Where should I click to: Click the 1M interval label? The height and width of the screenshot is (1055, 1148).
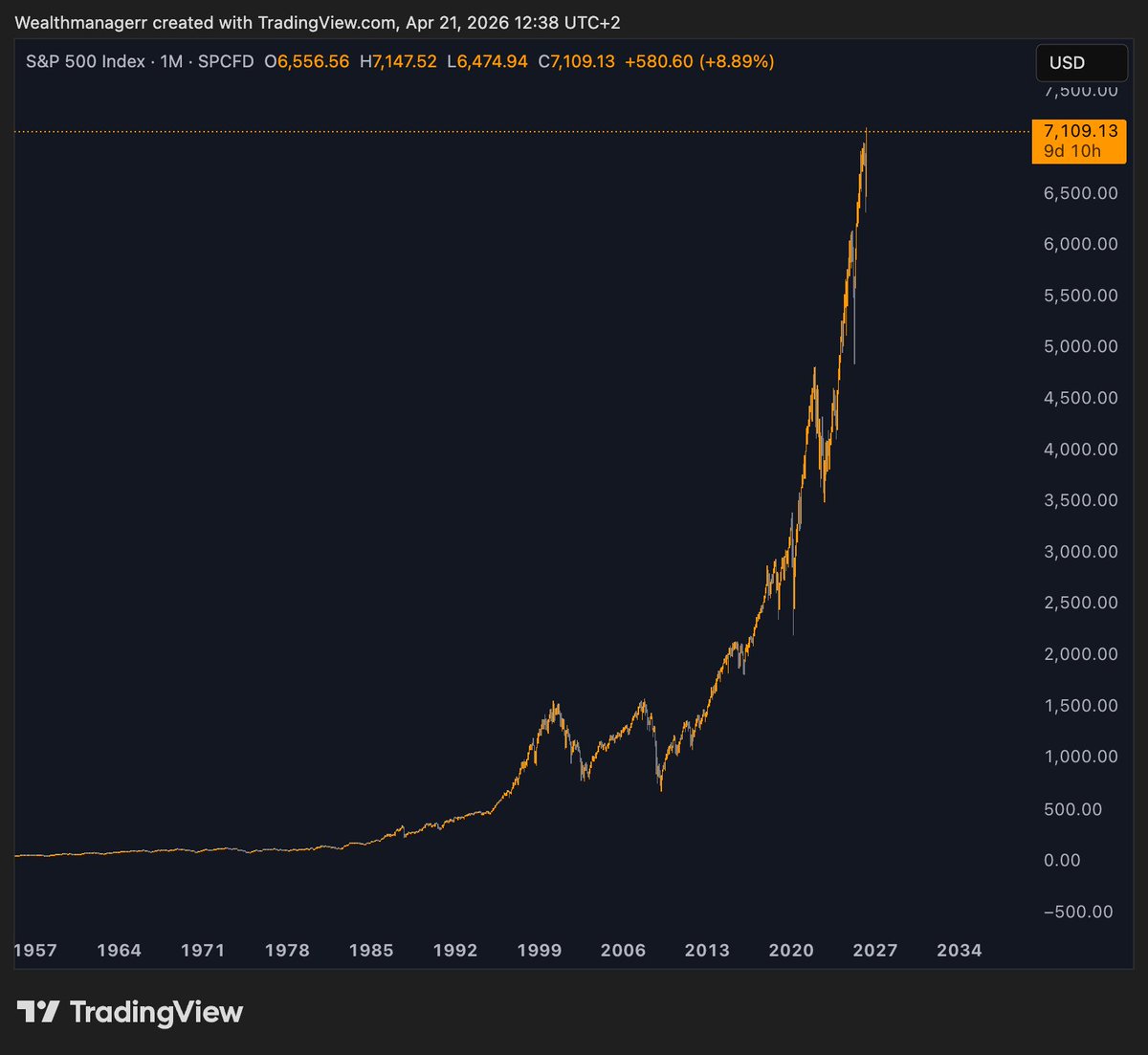172,62
